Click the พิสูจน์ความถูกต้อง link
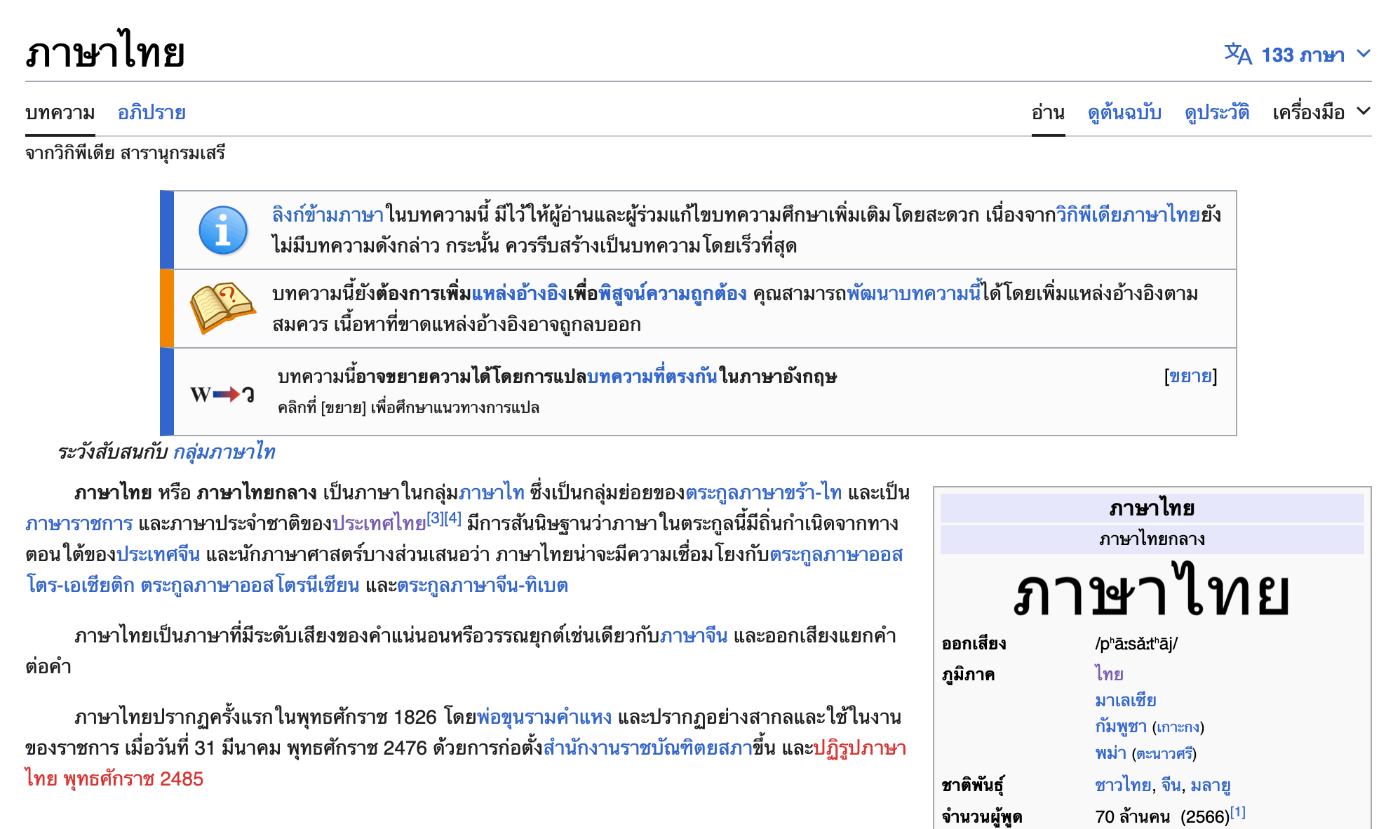The image size is (1400, 829). tap(673, 294)
